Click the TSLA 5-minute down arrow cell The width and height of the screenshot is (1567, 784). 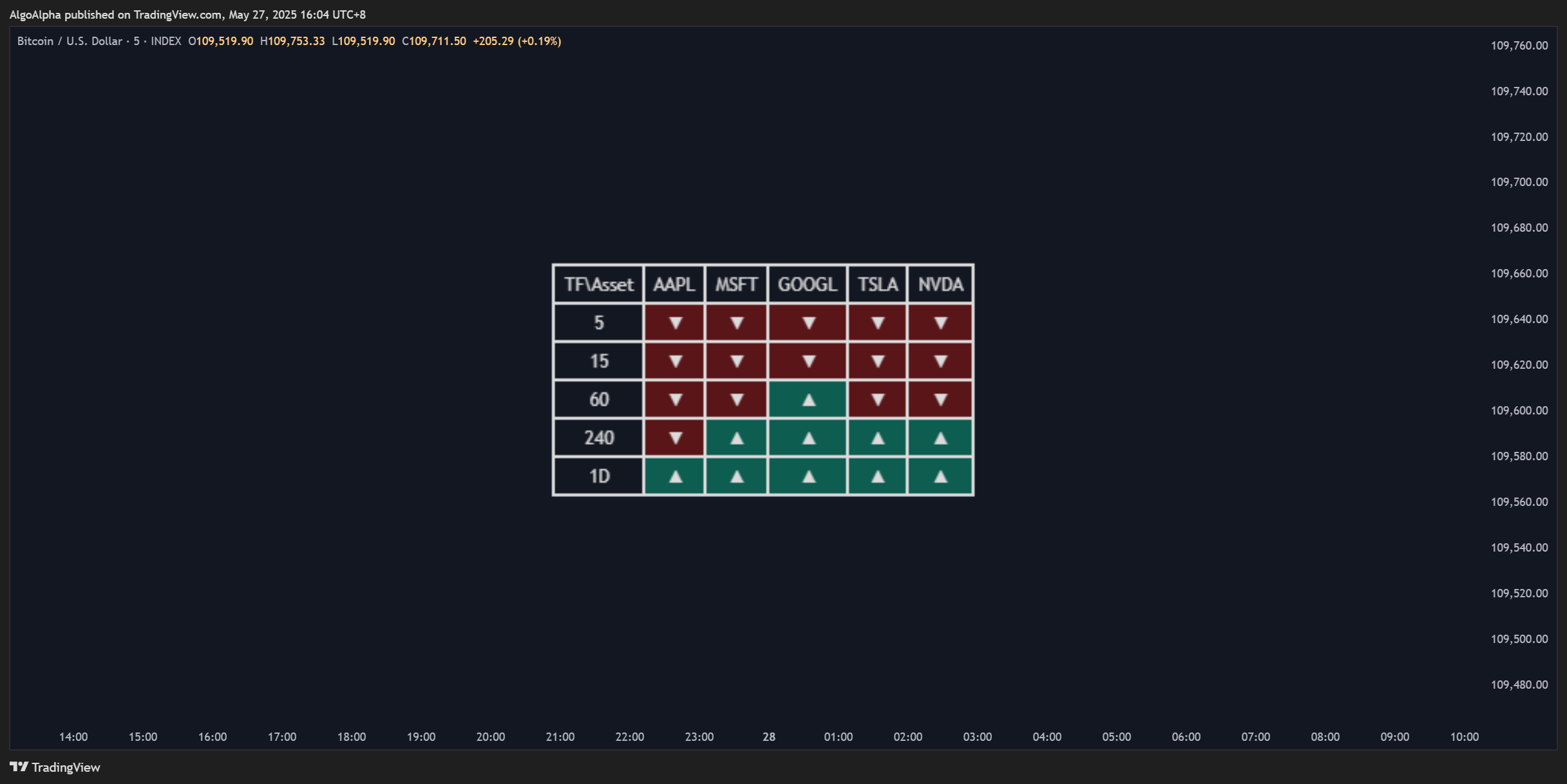pos(877,322)
